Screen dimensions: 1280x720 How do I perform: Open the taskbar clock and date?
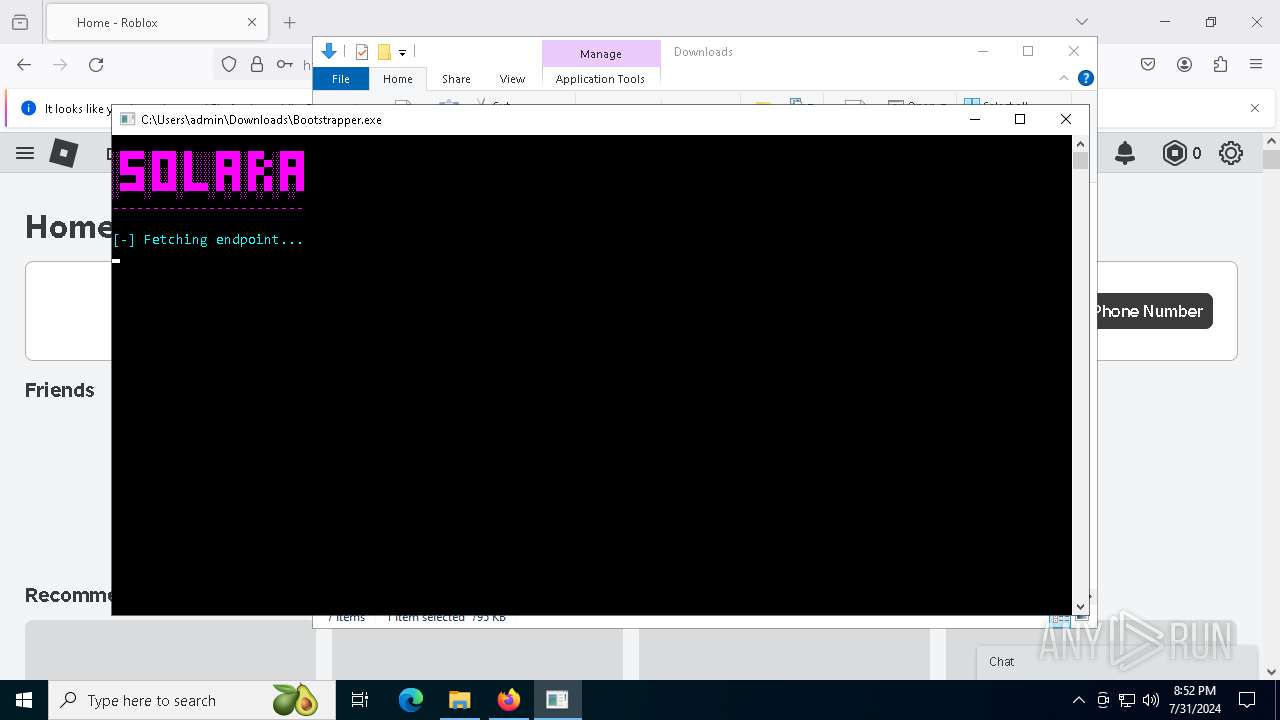pos(1195,700)
